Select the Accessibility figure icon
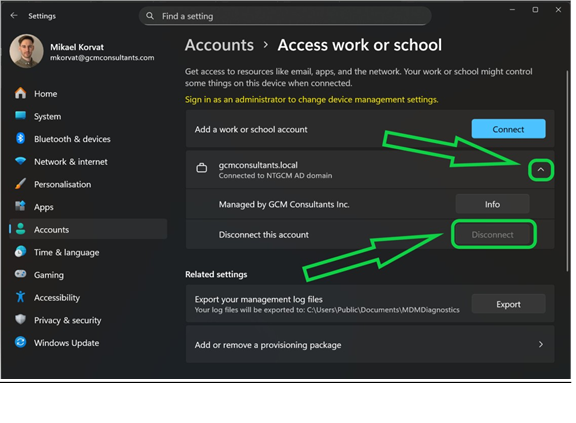This screenshot has height=423, width=576. [21, 297]
